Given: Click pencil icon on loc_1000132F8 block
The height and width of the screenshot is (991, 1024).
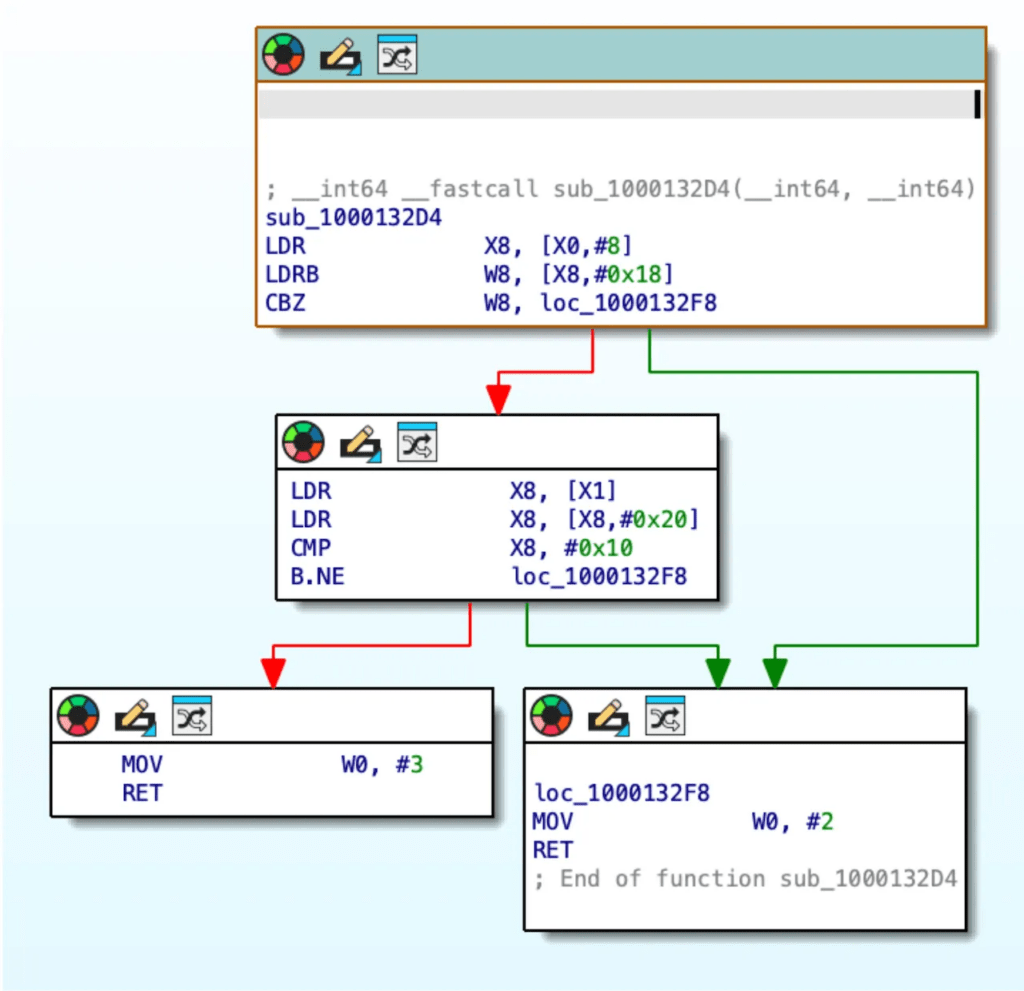Looking at the screenshot, I should (608, 716).
